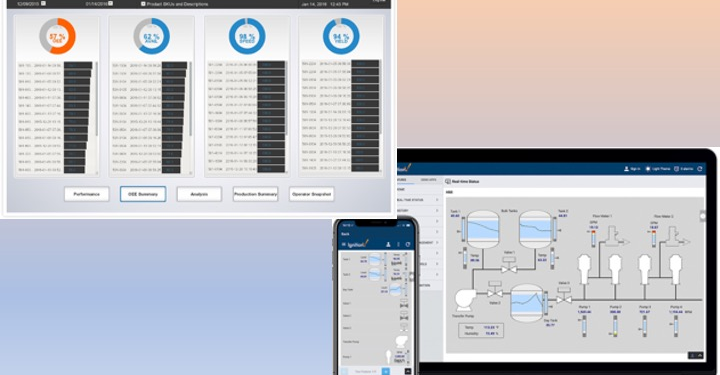Click the Valve 1 symbol between bulk tanks
The width and height of the screenshot is (720, 375).
click(x=509, y=266)
